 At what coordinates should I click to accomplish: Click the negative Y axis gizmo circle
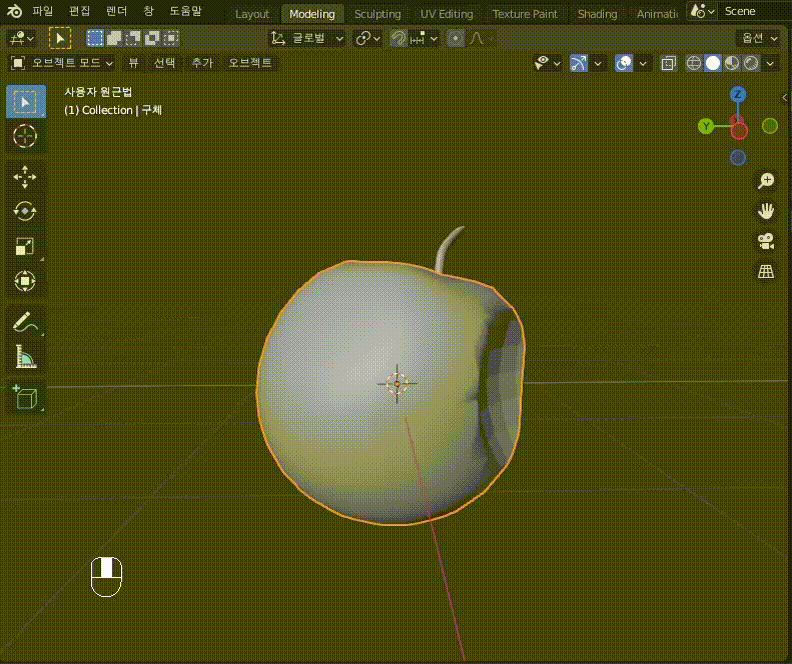point(770,126)
